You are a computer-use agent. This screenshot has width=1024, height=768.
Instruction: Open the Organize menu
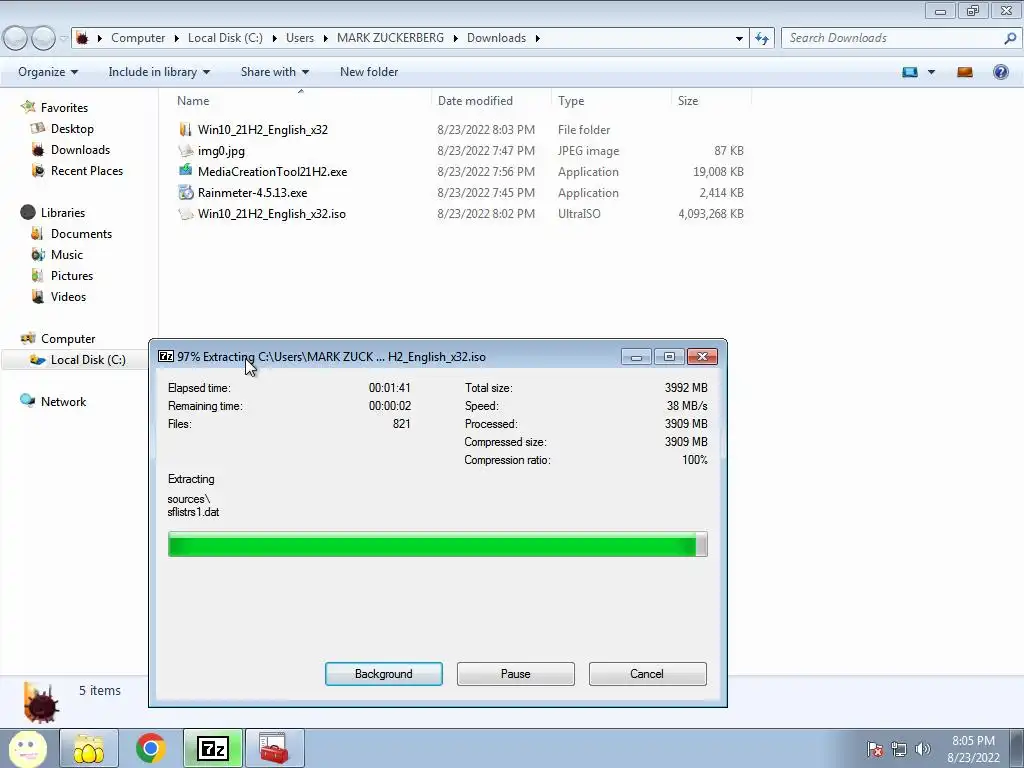click(48, 72)
